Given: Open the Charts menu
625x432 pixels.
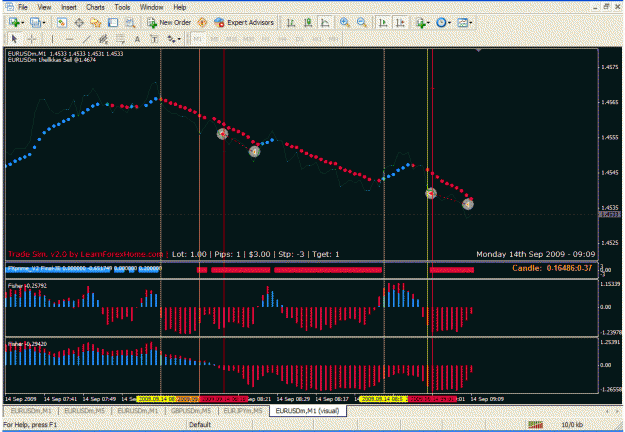Looking at the screenshot, I should pos(95,7).
